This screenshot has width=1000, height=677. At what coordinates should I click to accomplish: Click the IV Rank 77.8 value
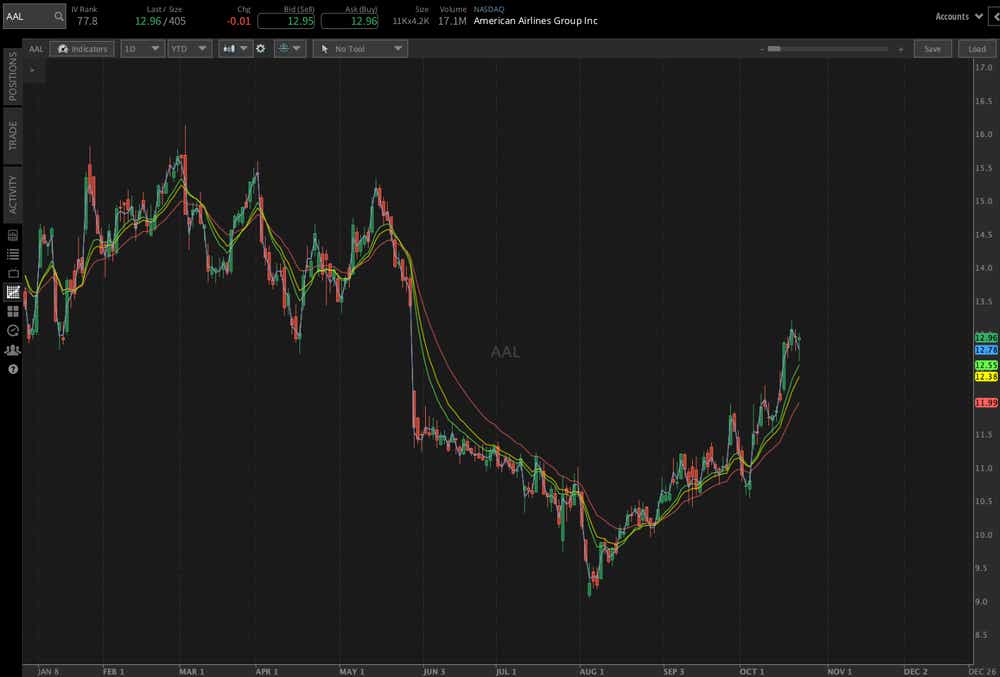point(87,21)
